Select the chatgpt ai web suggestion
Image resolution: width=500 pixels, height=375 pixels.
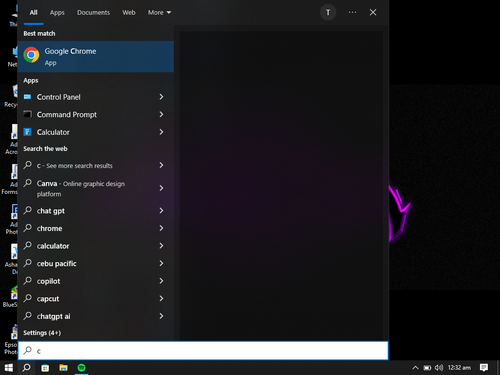coord(96,316)
